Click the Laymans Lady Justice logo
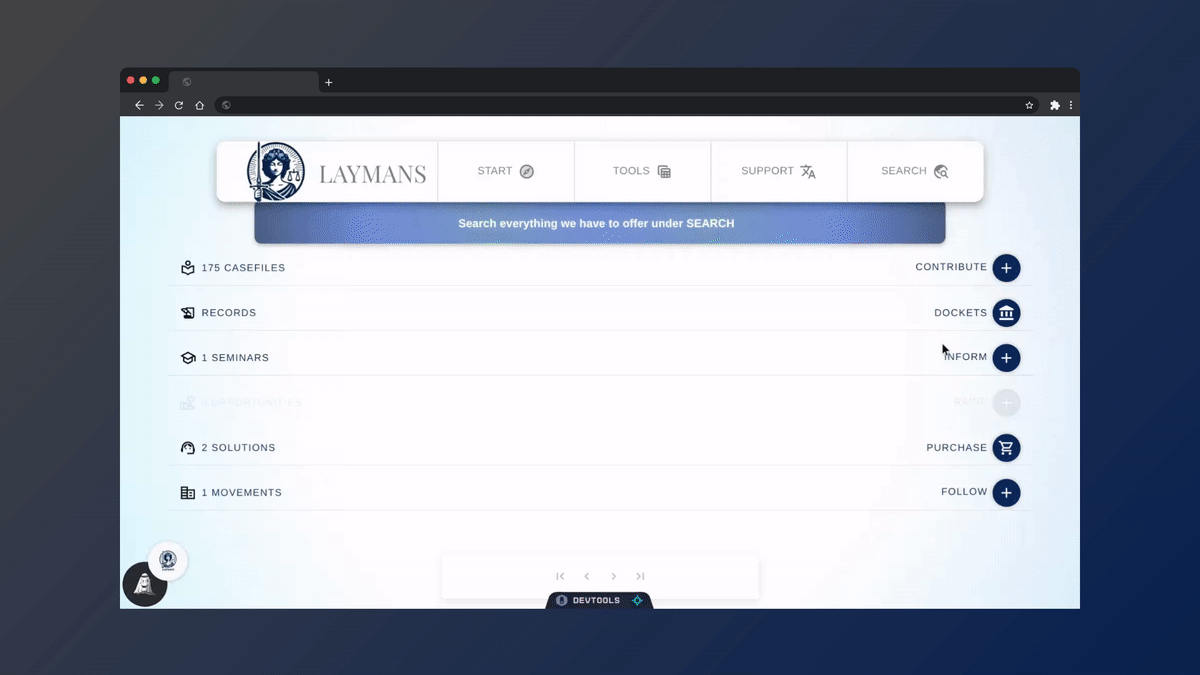The image size is (1200, 675). (276, 172)
